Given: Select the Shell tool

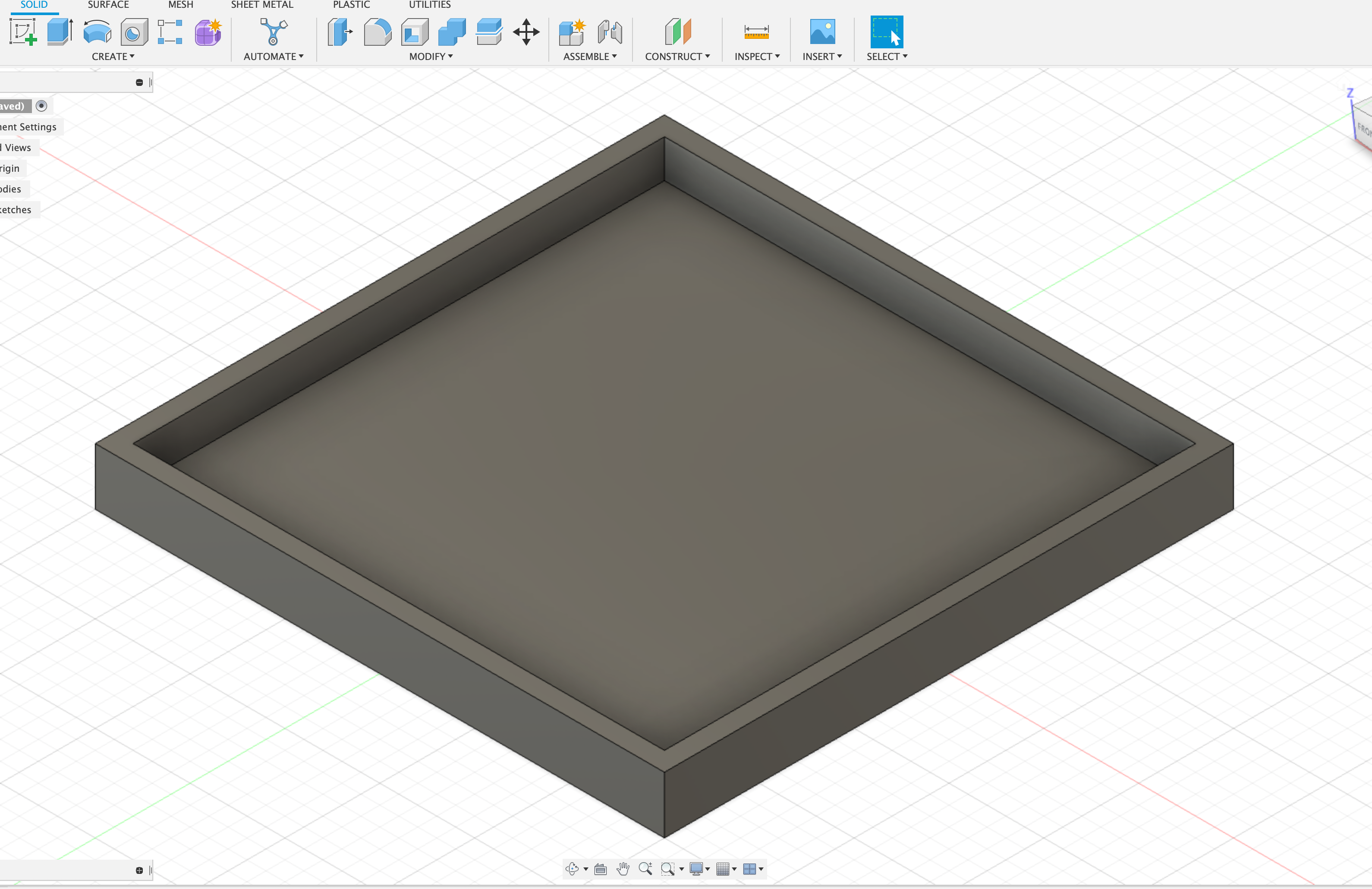Looking at the screenshot, I should point(415,32).
